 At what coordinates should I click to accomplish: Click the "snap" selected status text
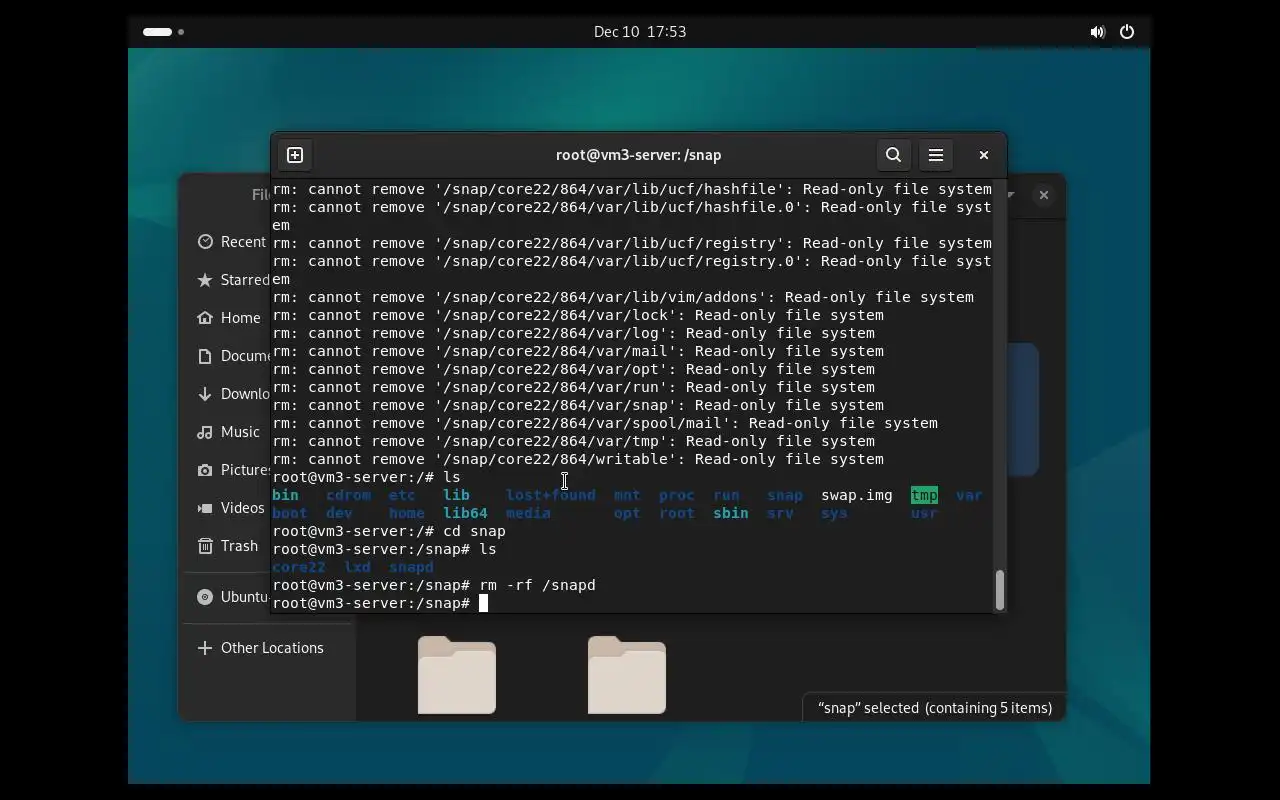click(935, 707)
